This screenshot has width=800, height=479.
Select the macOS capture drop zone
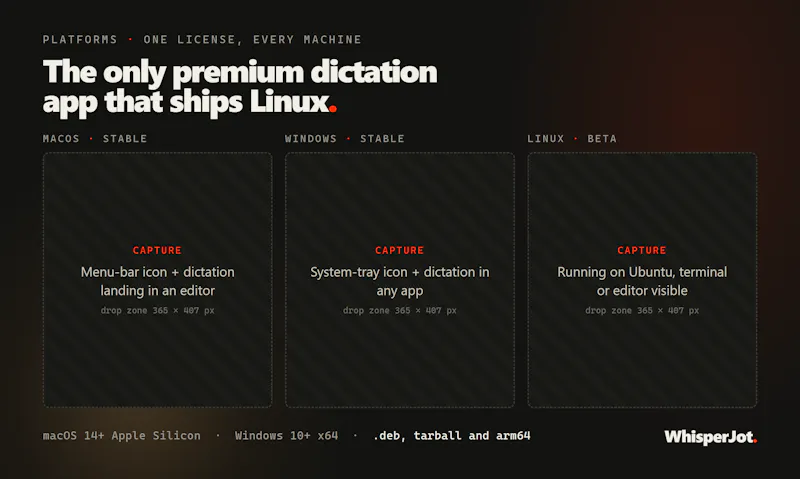point(158,280)
